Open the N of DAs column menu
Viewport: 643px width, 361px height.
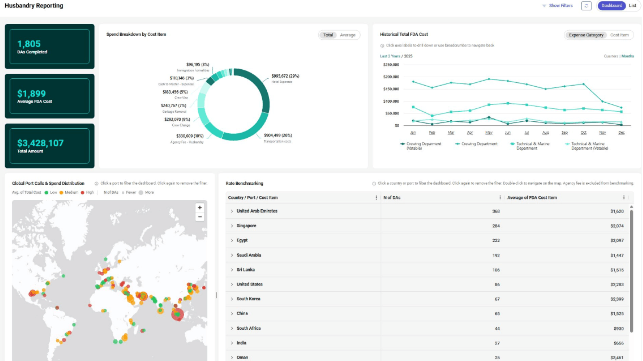click(500, 198)
